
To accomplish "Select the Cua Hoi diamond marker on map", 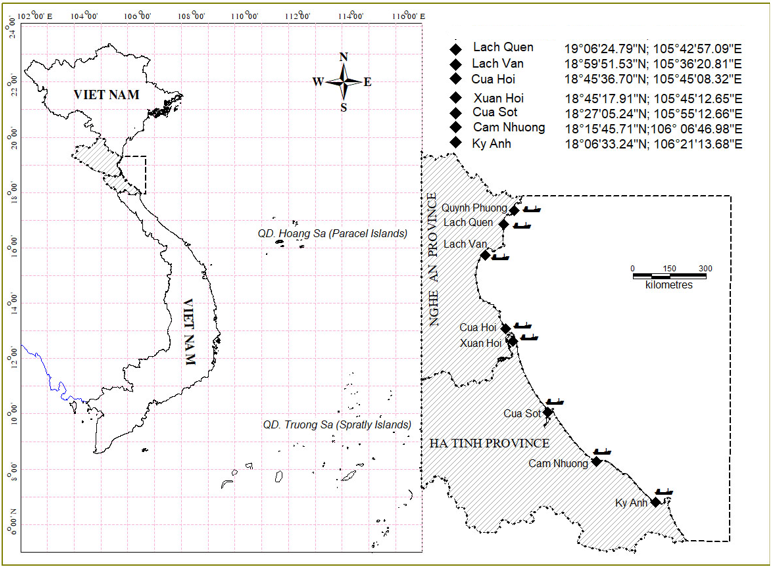I will point(506,328).
